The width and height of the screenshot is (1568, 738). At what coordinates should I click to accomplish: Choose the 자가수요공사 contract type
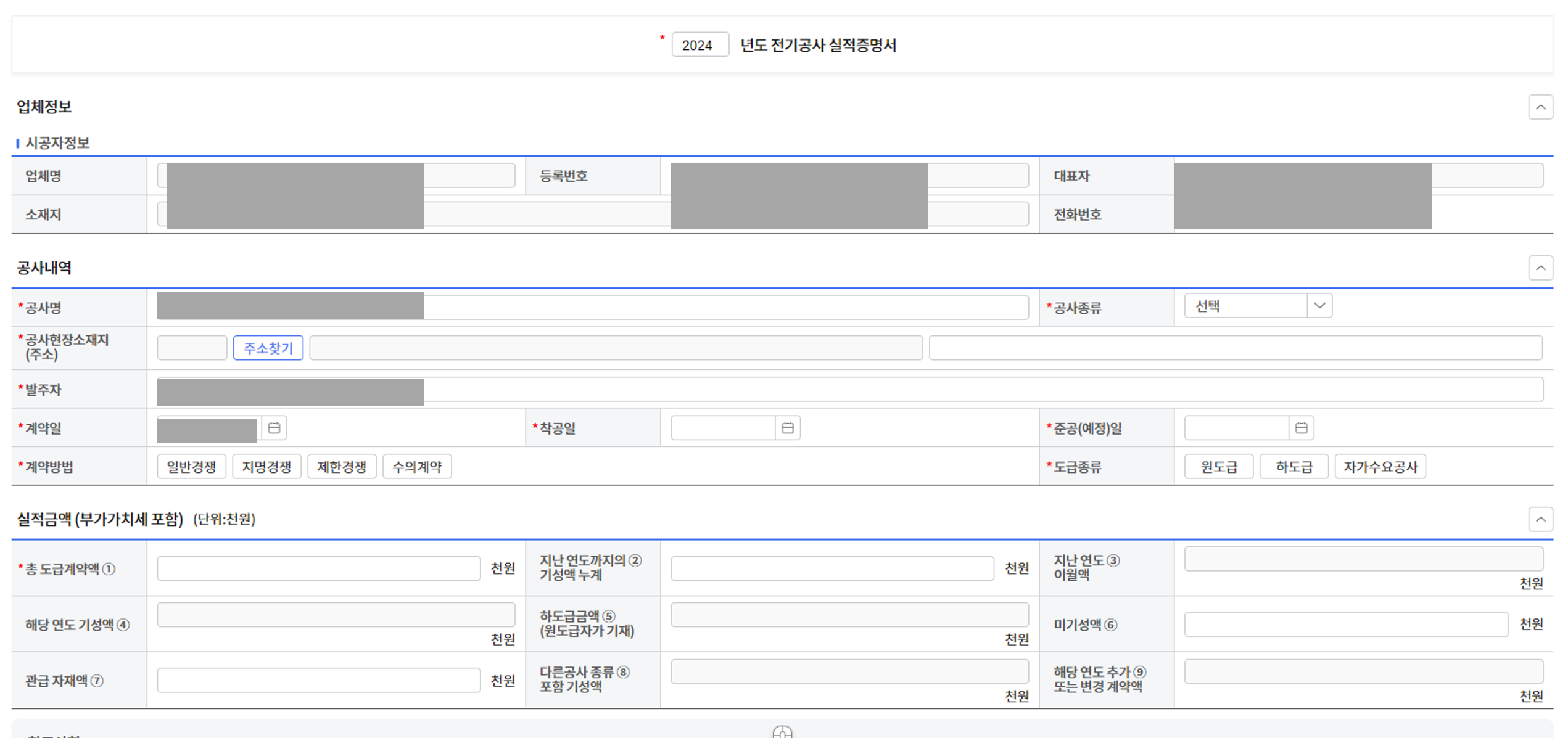click(x=1380, y=467)
